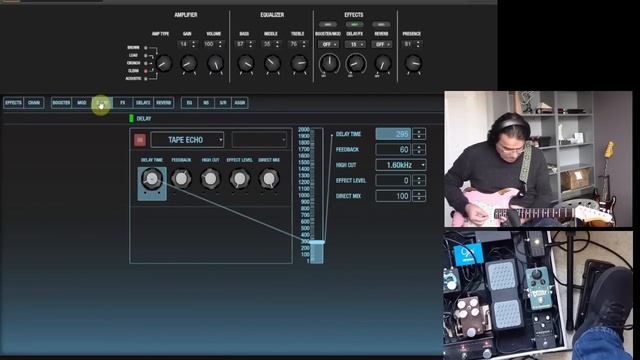Adjust the equalizer Treble knob
The image size is (640, 360).
[x=299, y=63]
